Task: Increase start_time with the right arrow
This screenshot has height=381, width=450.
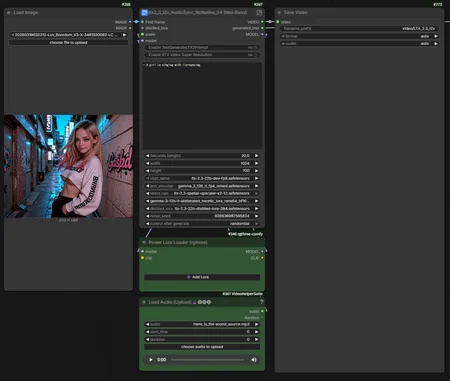Action: pos(256,332)
